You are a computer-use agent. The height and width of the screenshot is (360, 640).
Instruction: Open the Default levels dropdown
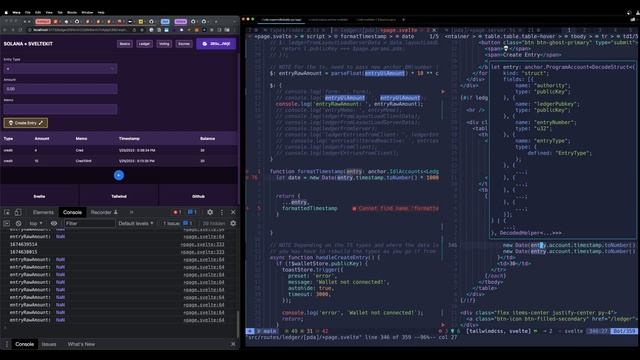point(136,223)
